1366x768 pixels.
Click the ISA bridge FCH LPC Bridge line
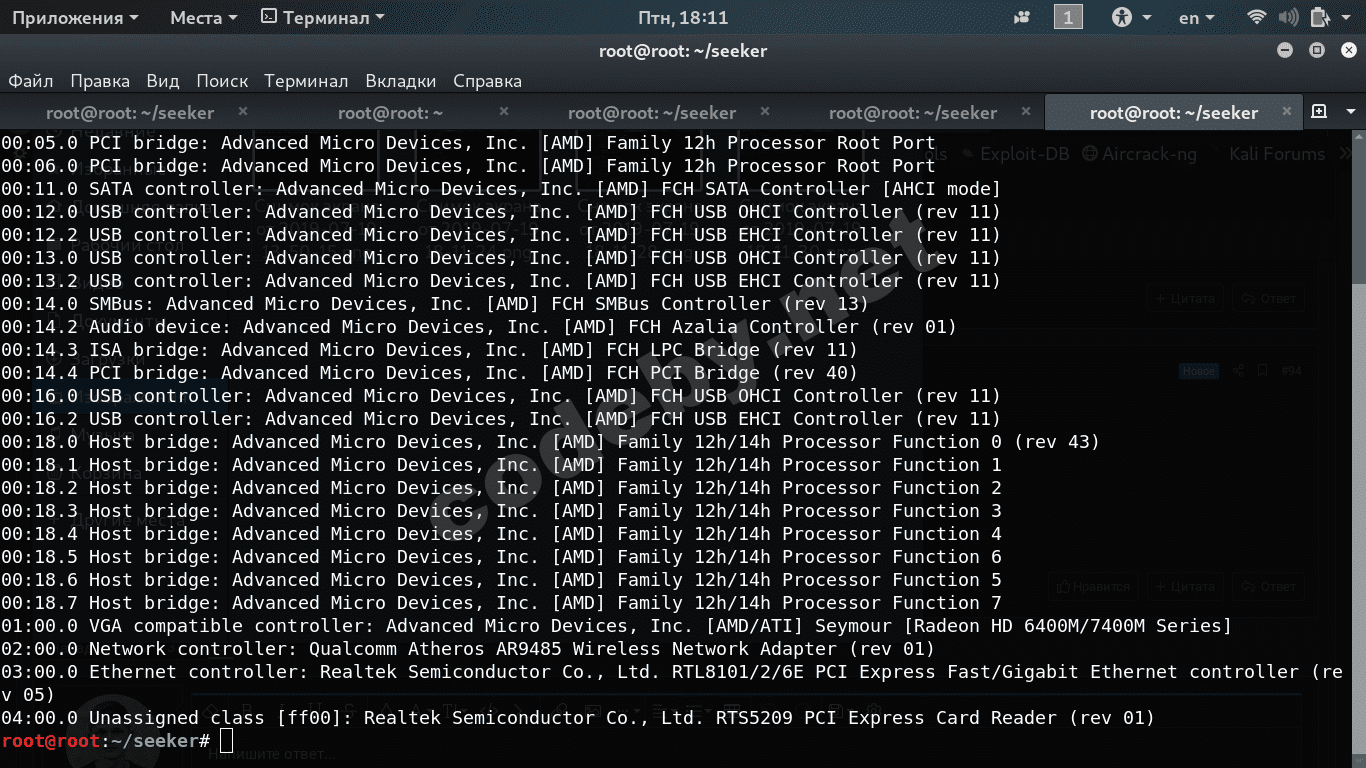click(429, 350)
